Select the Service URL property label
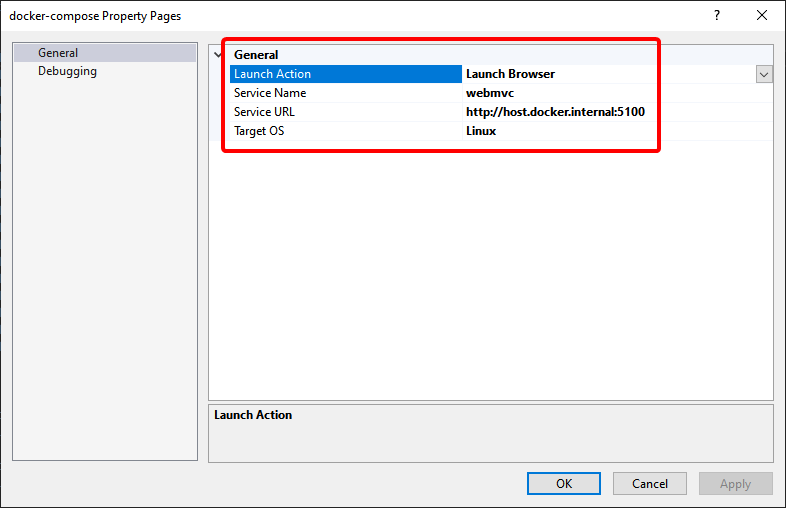Image resolution: width=786 pixels, height=508 pixels. pos(264,112)
